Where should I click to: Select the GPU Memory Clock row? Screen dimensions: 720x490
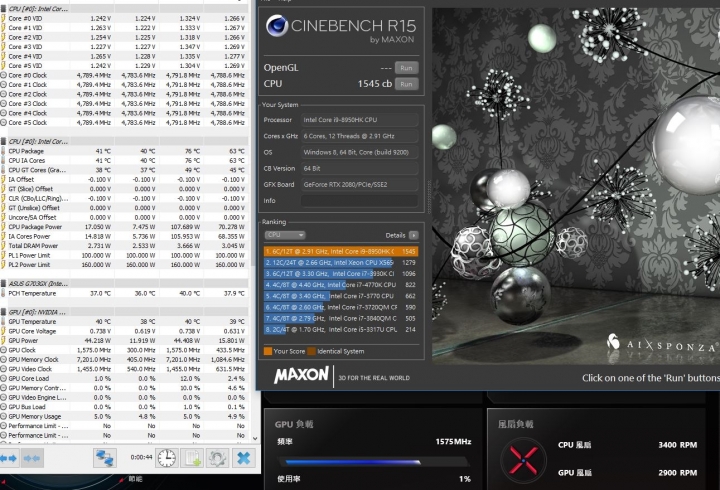124,360
